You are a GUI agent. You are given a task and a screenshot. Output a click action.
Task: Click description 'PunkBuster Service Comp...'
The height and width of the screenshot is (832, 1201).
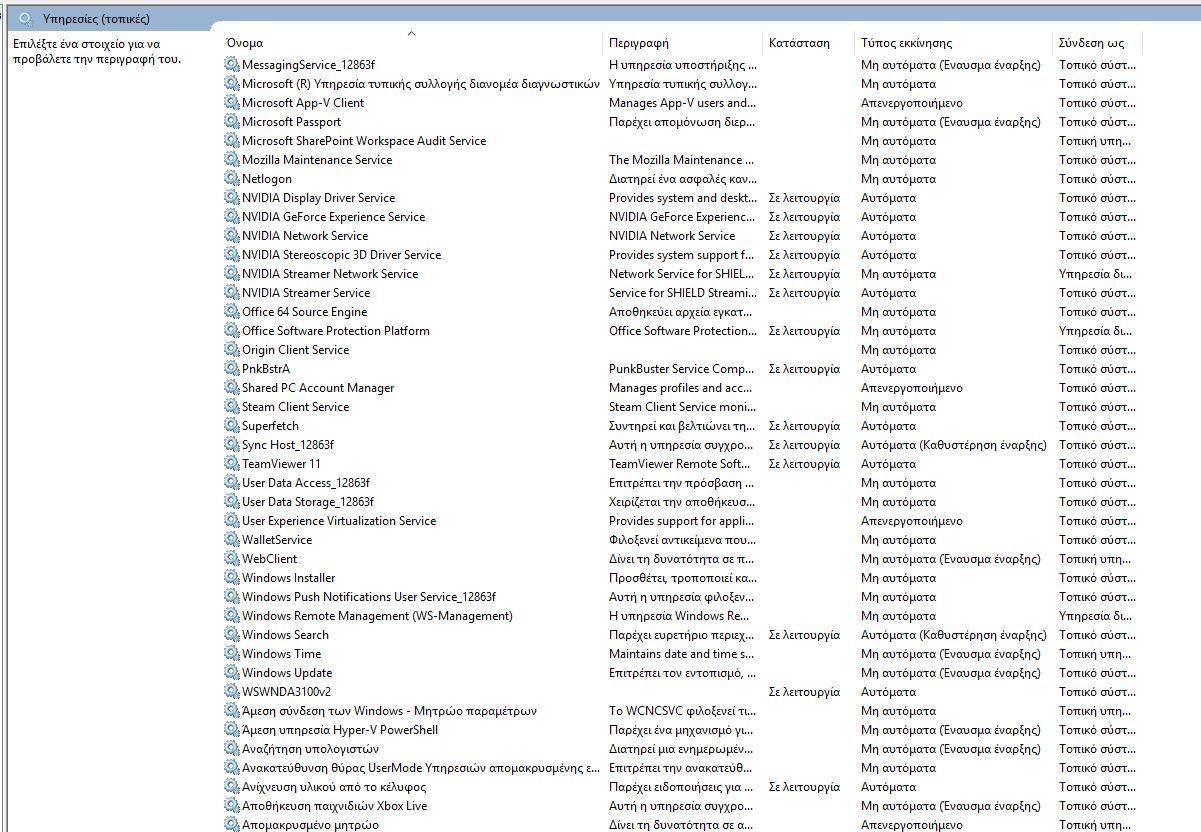[682, 369]
